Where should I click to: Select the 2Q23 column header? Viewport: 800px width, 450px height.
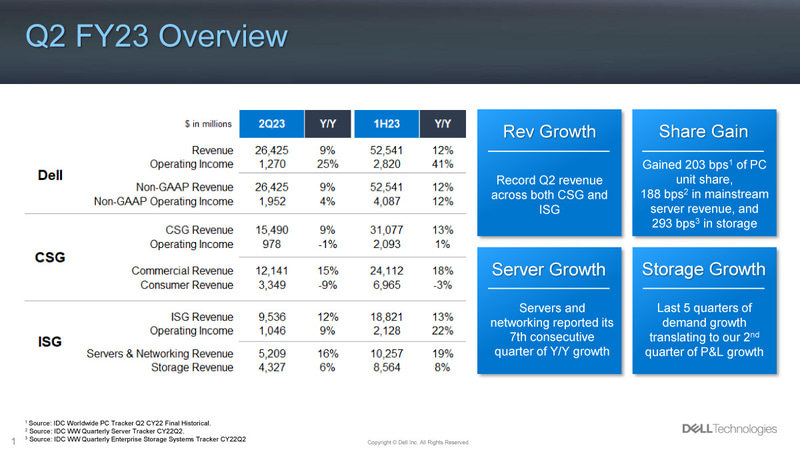[x=272, y=124]
